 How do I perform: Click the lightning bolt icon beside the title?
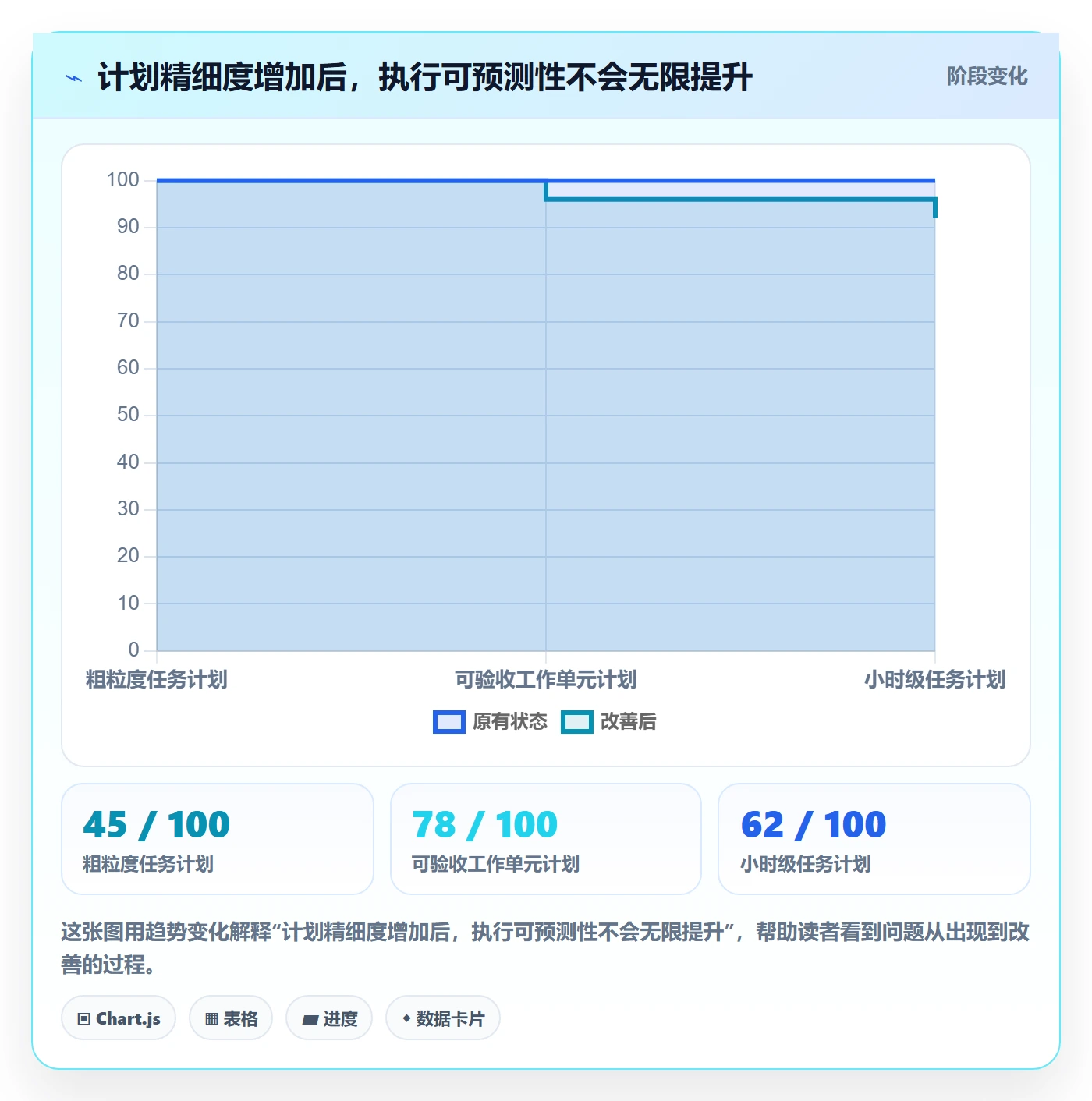pyautogui.click(x=74, y=78)
